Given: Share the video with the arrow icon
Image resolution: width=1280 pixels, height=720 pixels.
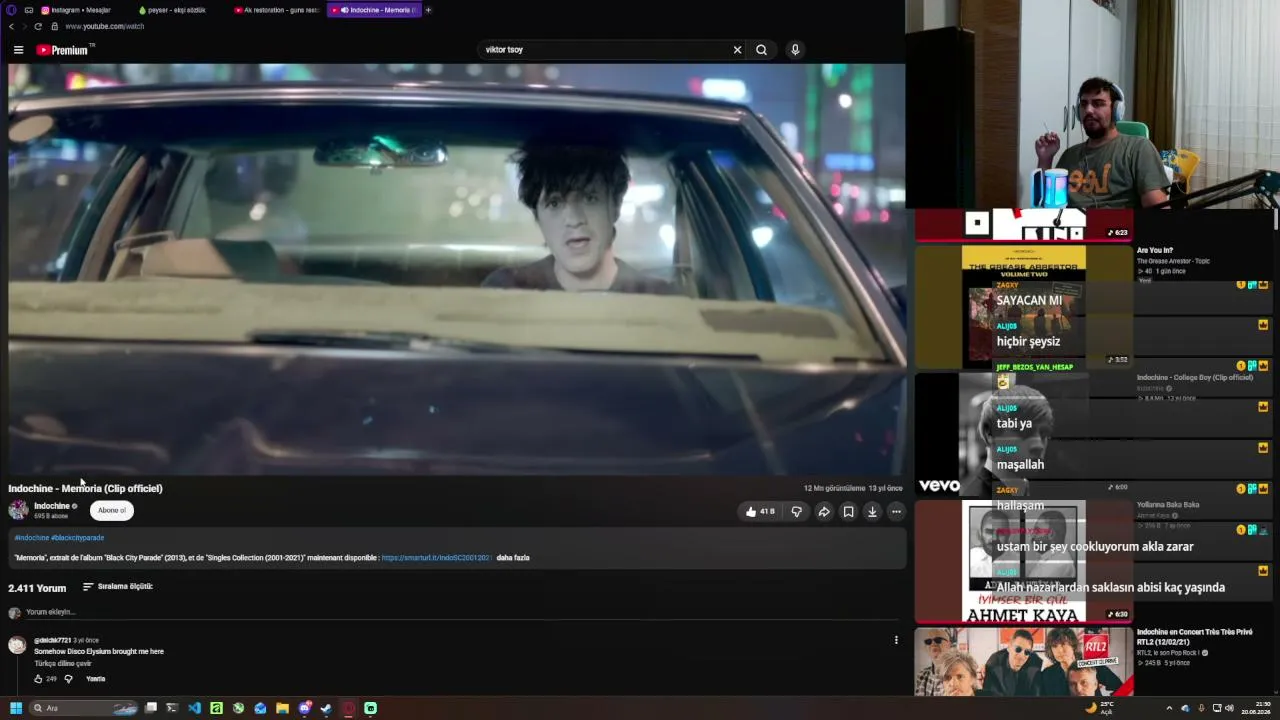Looking at the screenshot, I should [x=823, y=512].
